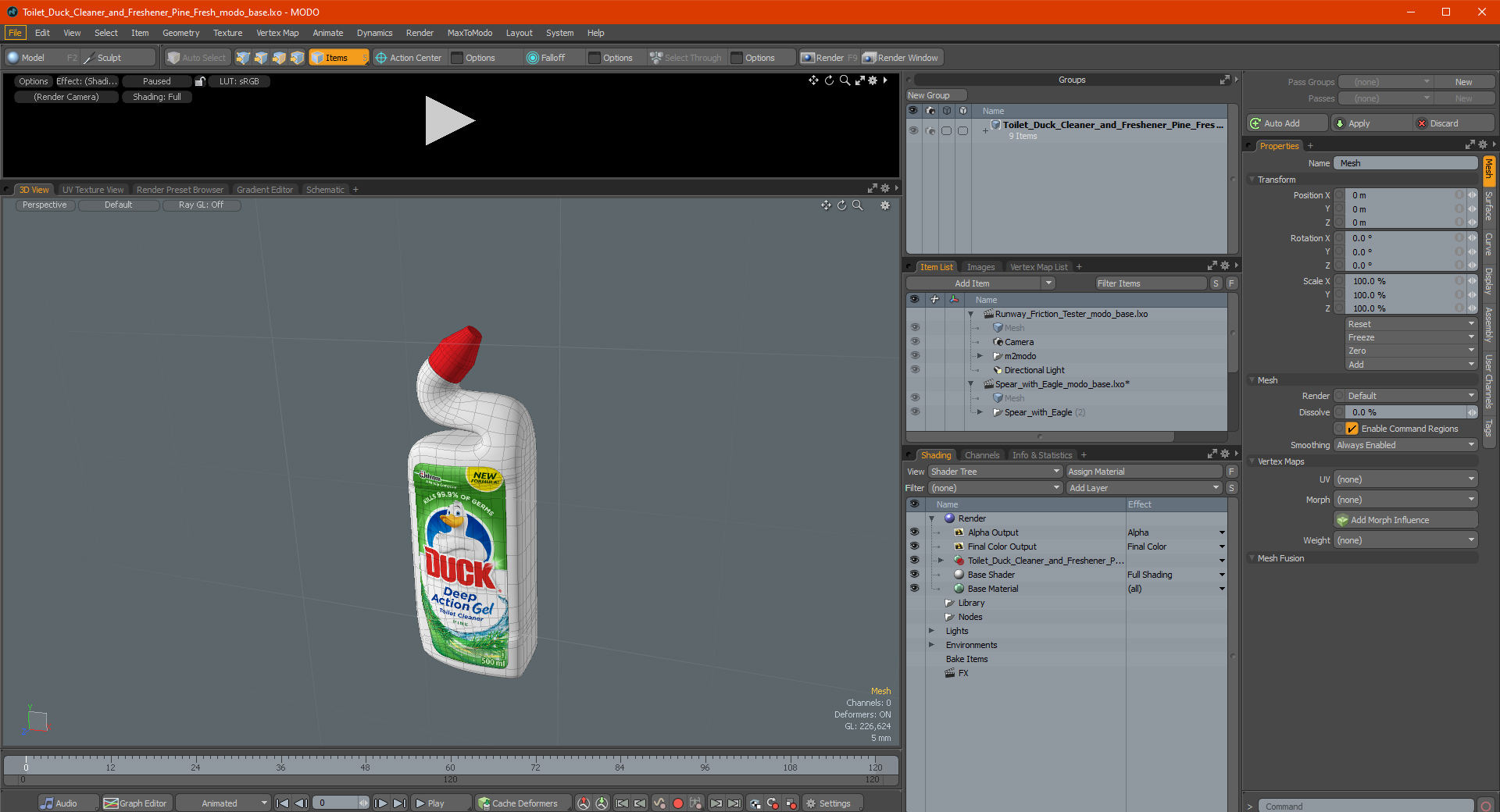Open the Animated keying mode dropdown

pyautogui.click(x=223, y=803)
